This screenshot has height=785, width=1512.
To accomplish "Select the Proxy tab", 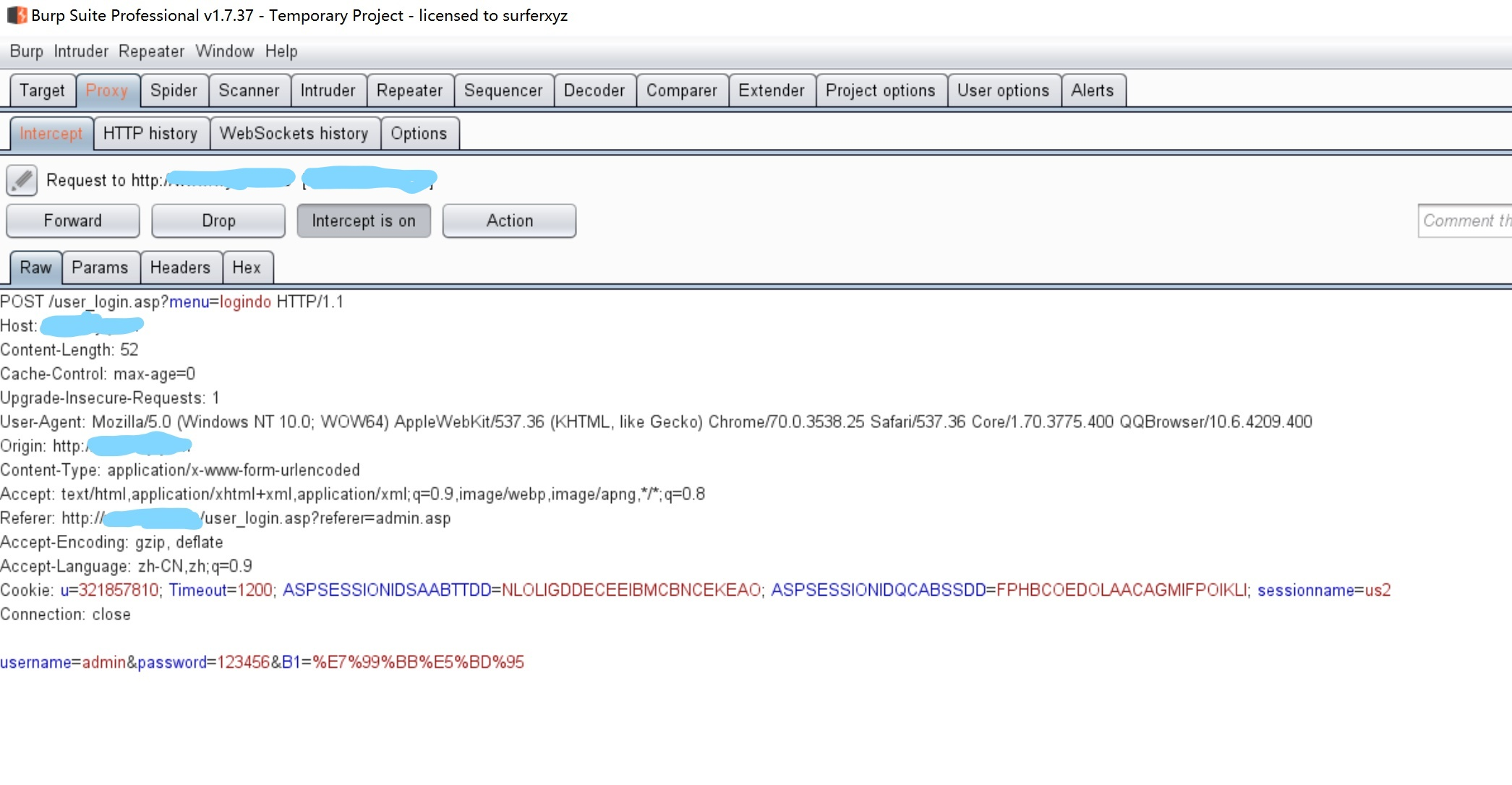I will pyautogui.click(x=107, y=90).
